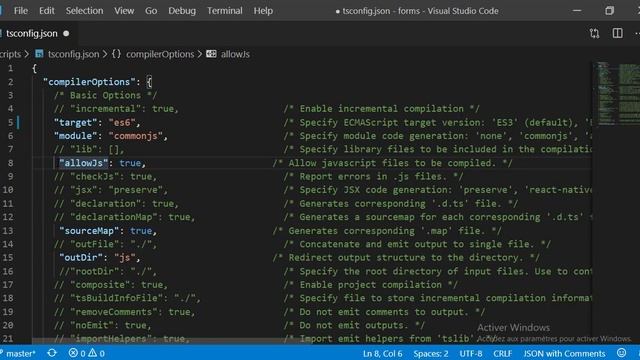
Task: Open the View menu
Action: (x=124, y=11)
